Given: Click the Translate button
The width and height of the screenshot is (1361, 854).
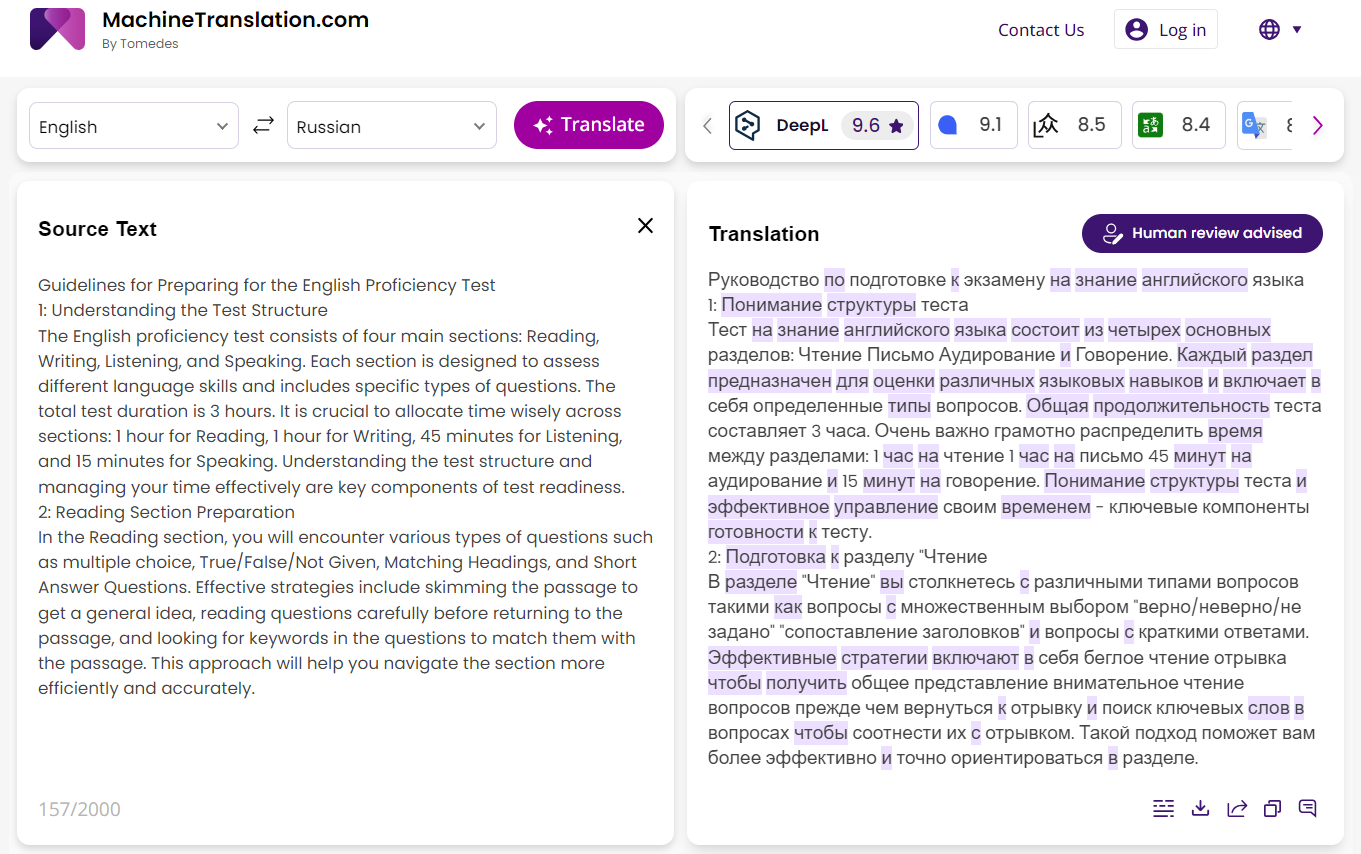Looking at the screenshot, I should [x=589, y=125].
